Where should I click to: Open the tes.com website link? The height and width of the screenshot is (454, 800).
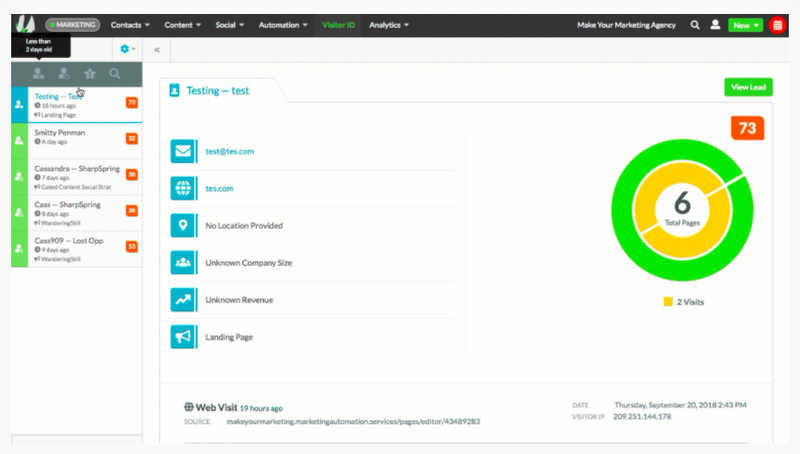click(x=219, y=188)
